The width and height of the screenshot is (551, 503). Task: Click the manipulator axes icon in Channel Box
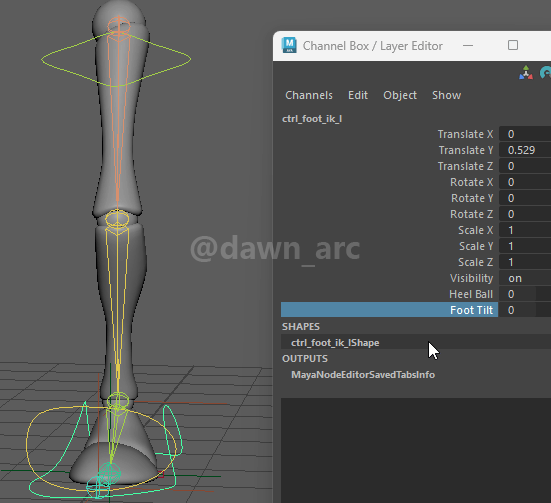tap(526, 72)
